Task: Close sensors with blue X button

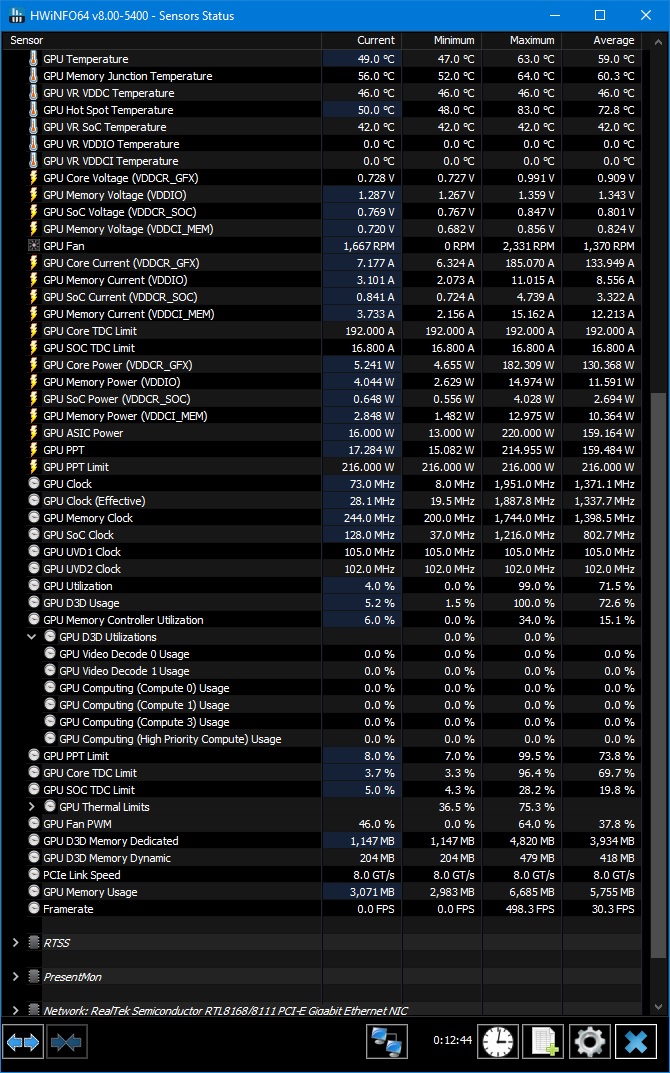Action: point(636,1042)
